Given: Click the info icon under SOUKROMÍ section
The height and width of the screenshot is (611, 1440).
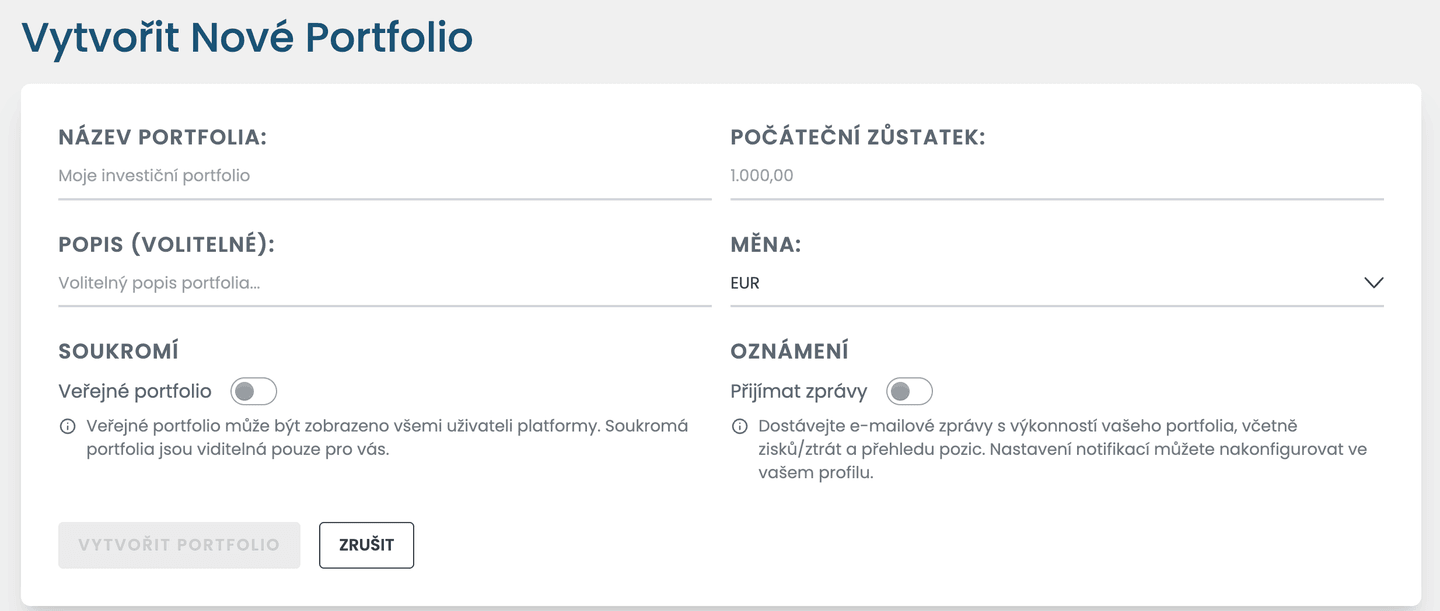Looking at the screenshot, I should point(66,425).
